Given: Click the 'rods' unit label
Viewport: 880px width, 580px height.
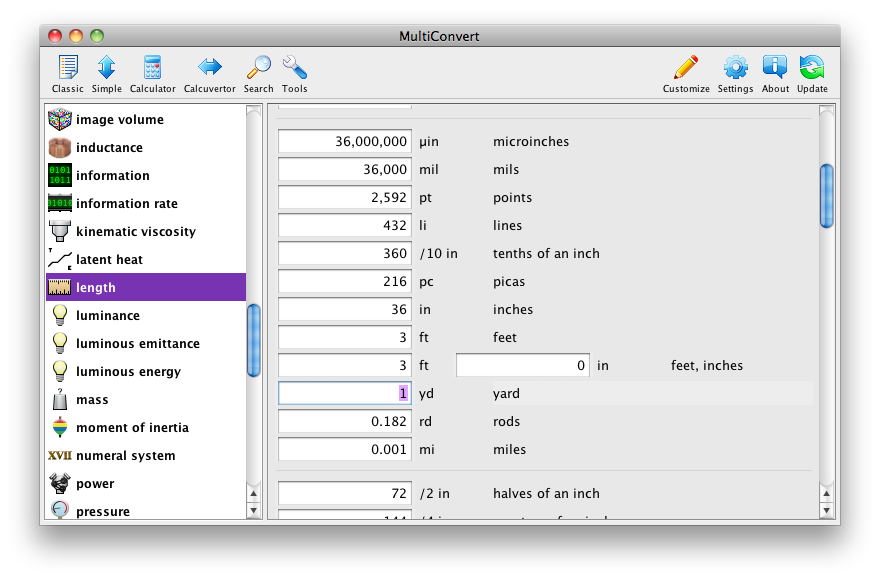Looking at the screenshot, I should click(506, 422).
